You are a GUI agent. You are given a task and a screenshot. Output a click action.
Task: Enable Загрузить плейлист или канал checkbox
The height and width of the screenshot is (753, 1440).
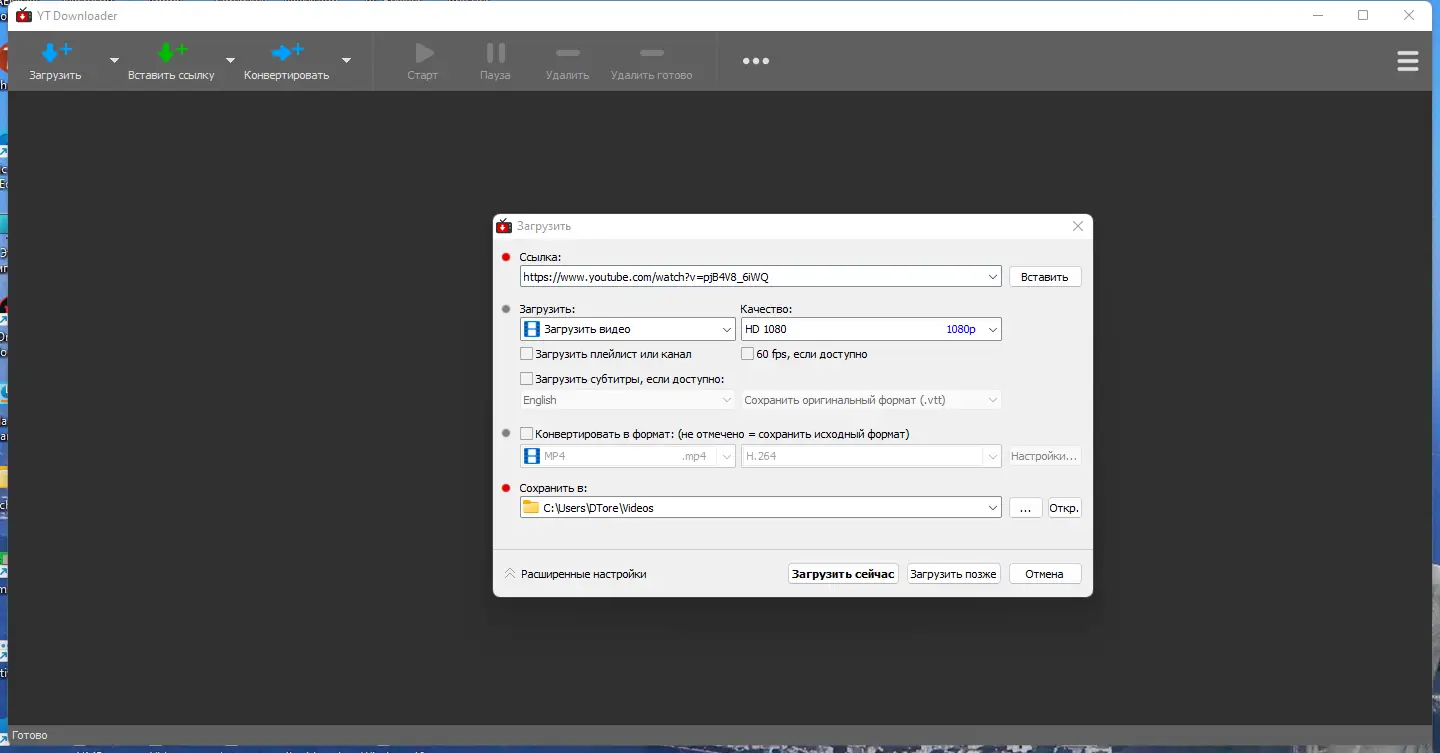pyautogui.click(x=527, y=354)
